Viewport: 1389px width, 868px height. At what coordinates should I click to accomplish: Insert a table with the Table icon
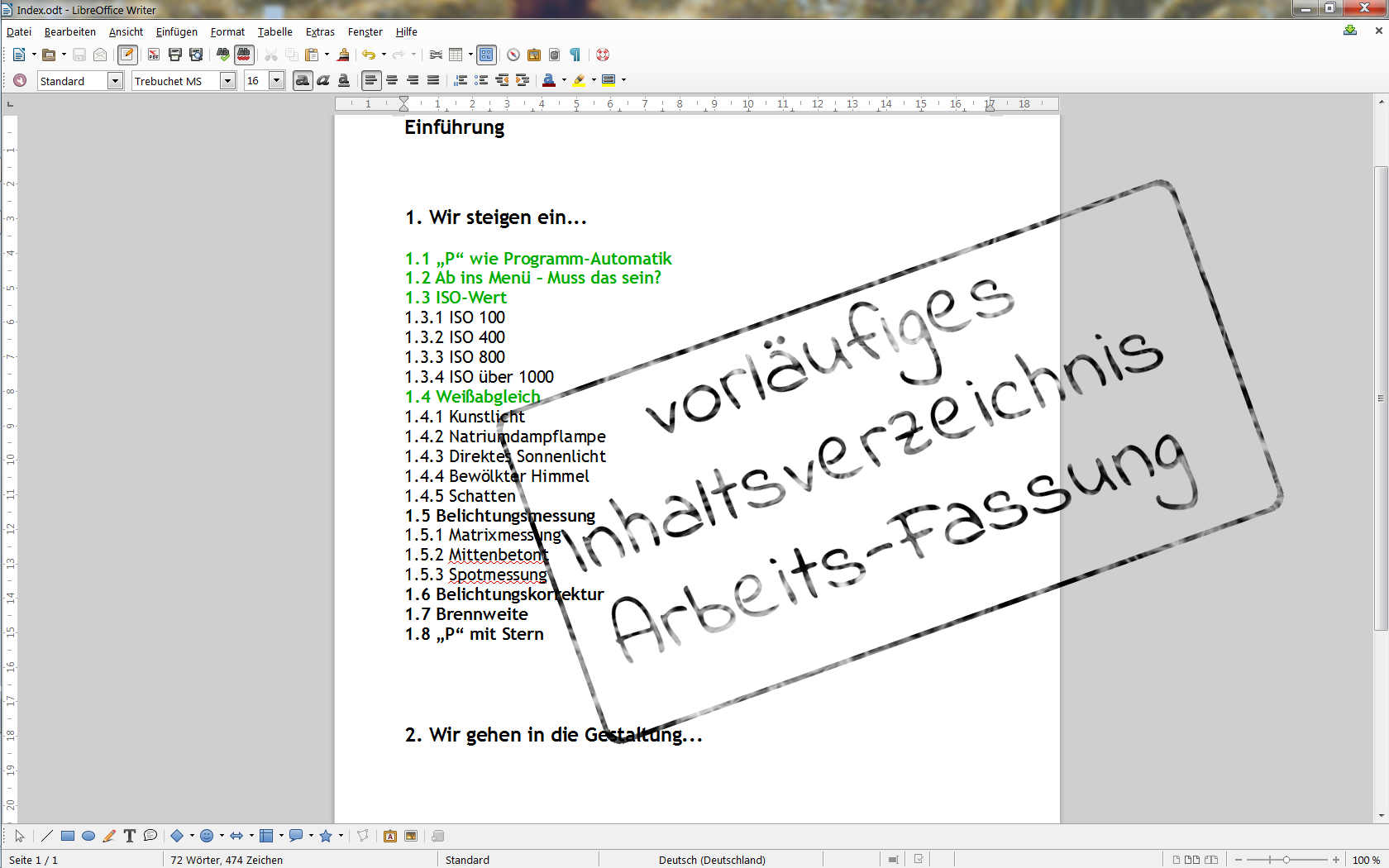456,55
